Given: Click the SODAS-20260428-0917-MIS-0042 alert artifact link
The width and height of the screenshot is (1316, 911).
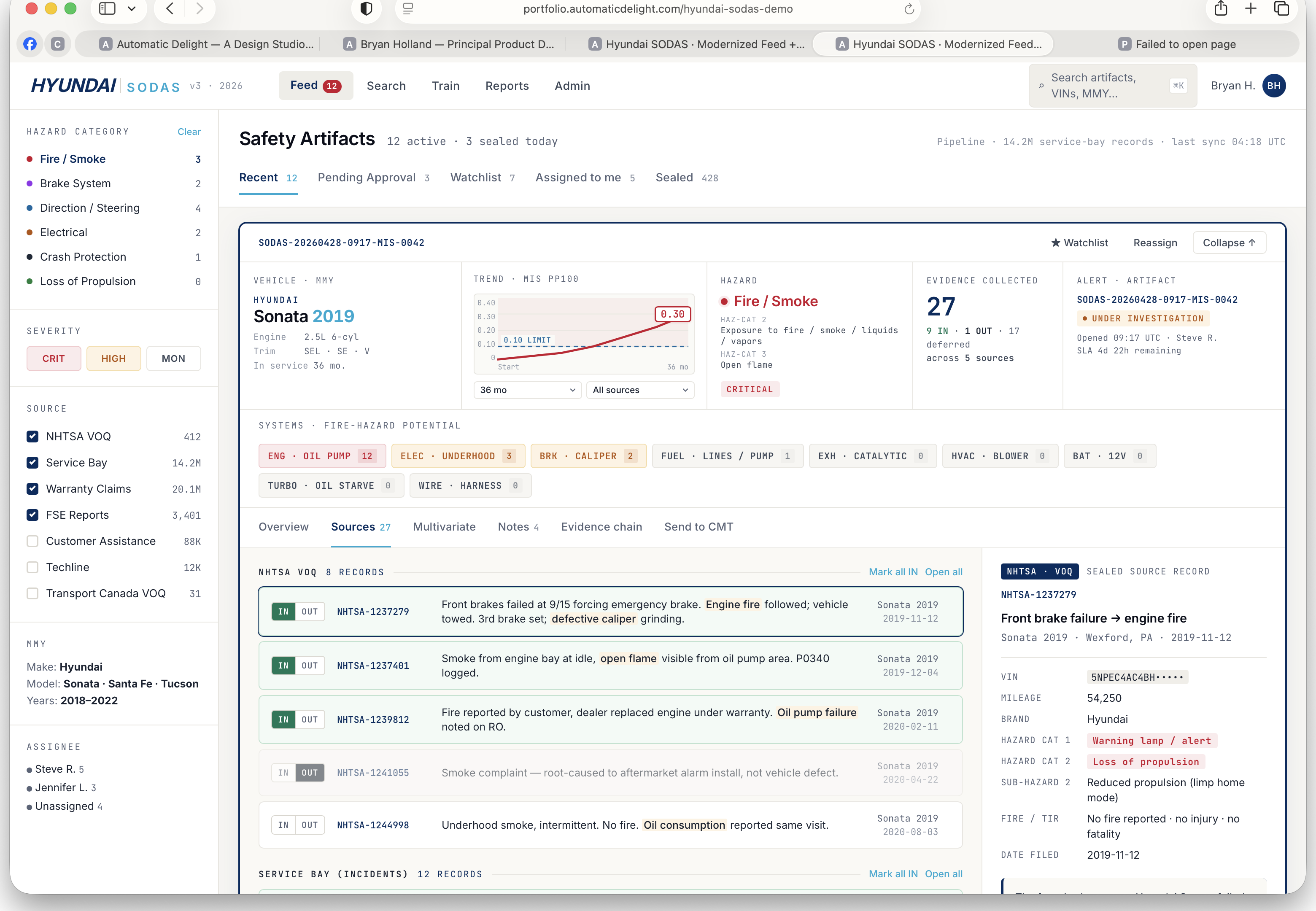Looking at the screenshot, I should coord(1157,300).
